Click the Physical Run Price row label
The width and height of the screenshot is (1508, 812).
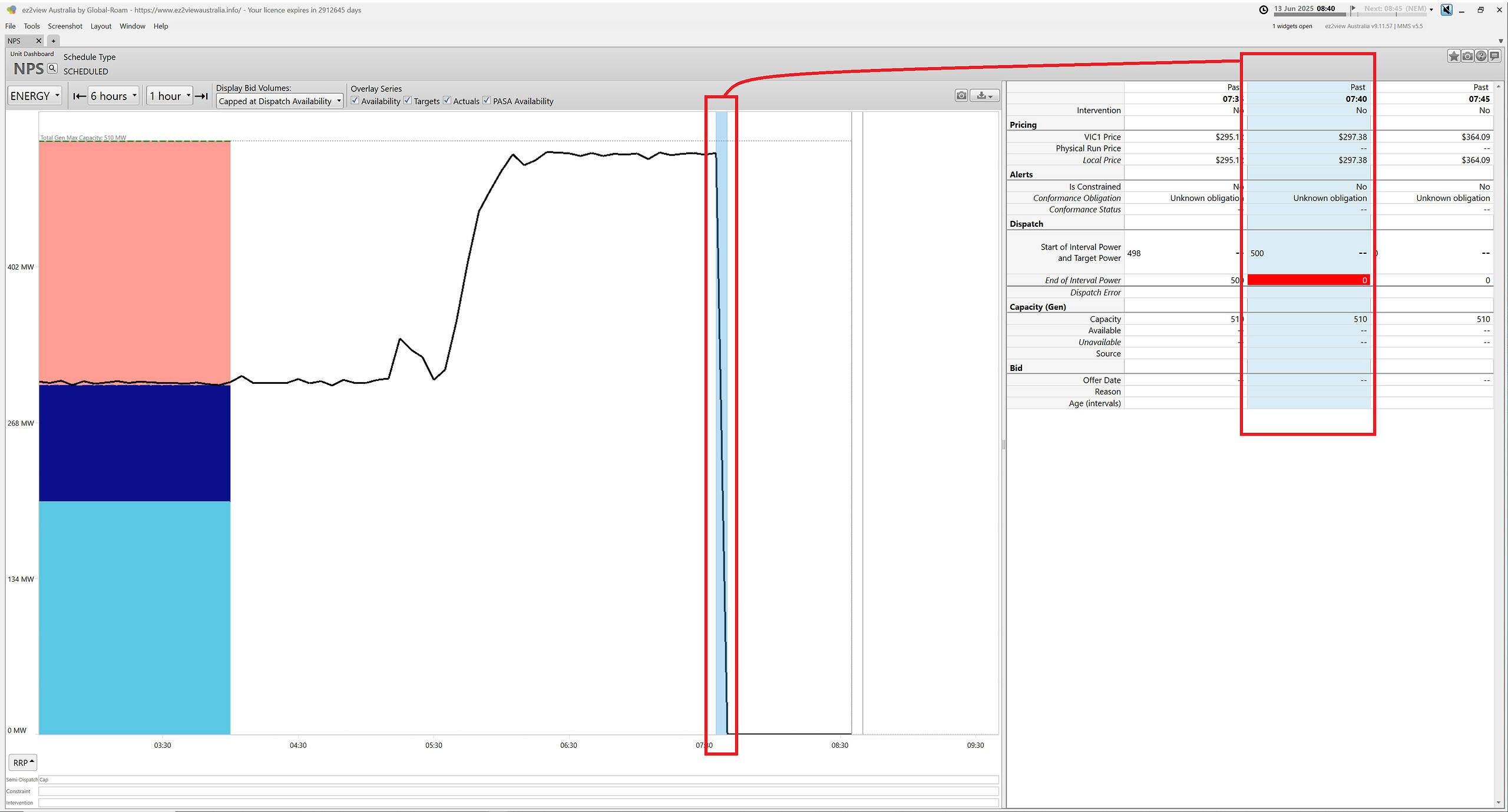point(1088,148)
